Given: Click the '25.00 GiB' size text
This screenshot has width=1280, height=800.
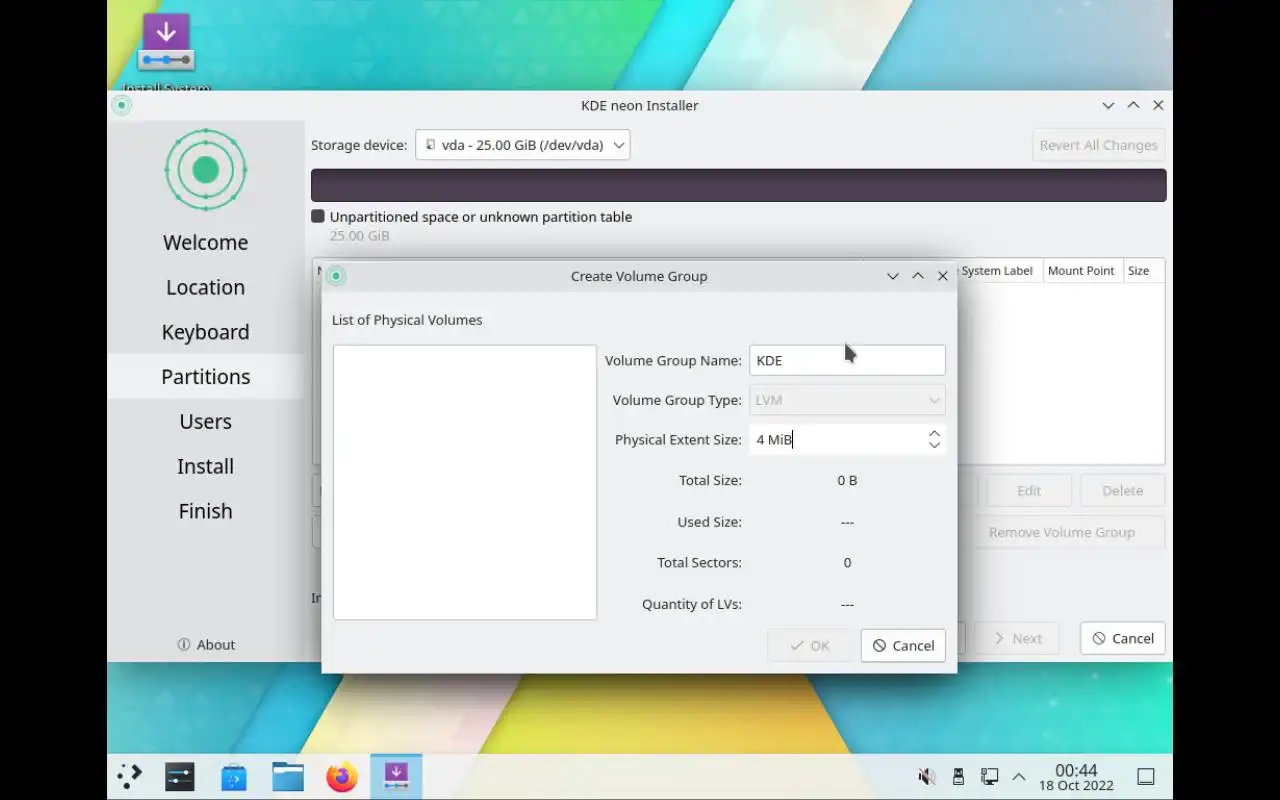Looking at the screenshot, I should point(360,236).
